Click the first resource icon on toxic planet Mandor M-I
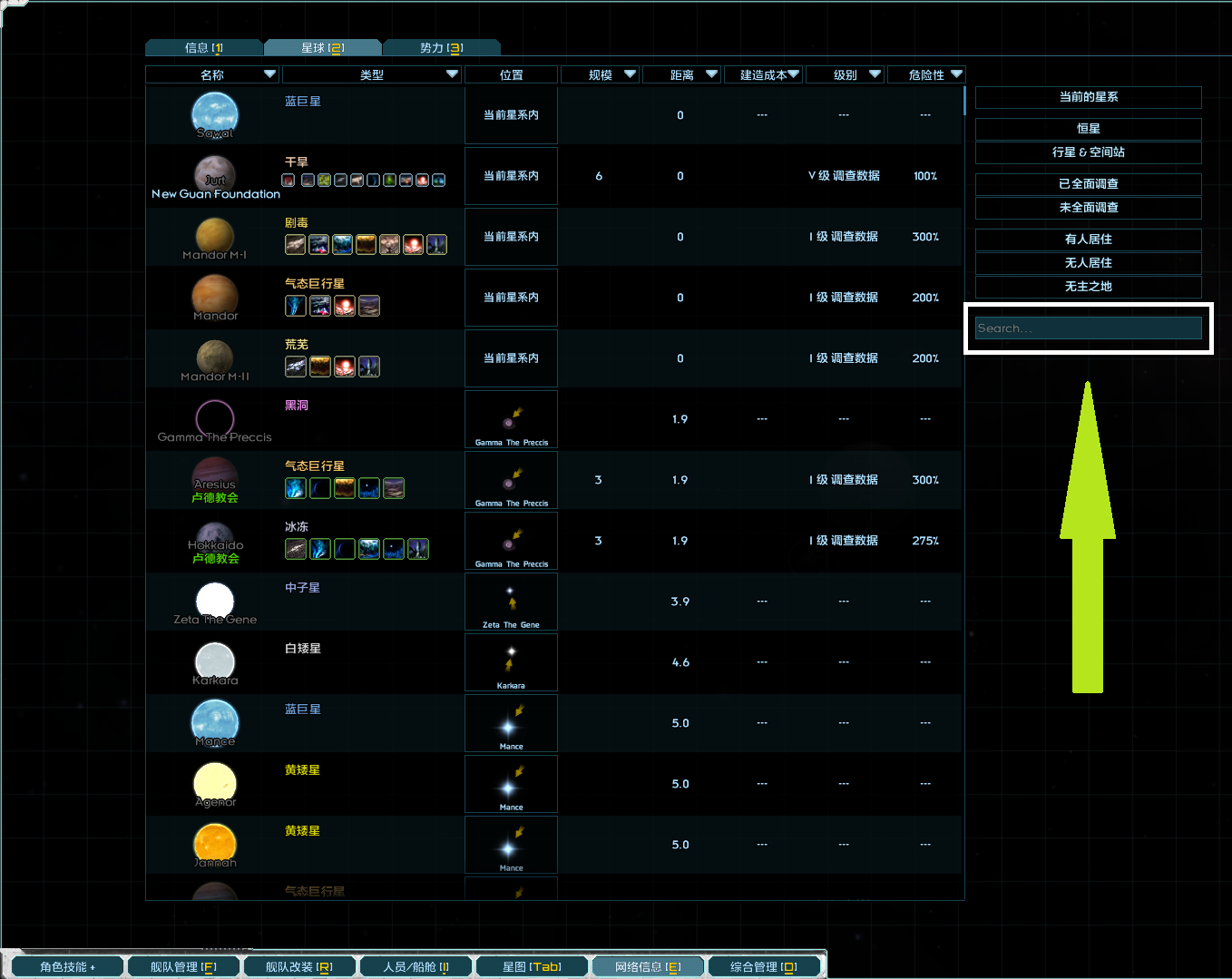Screen dimensions: 1232x979 (295, 244)
